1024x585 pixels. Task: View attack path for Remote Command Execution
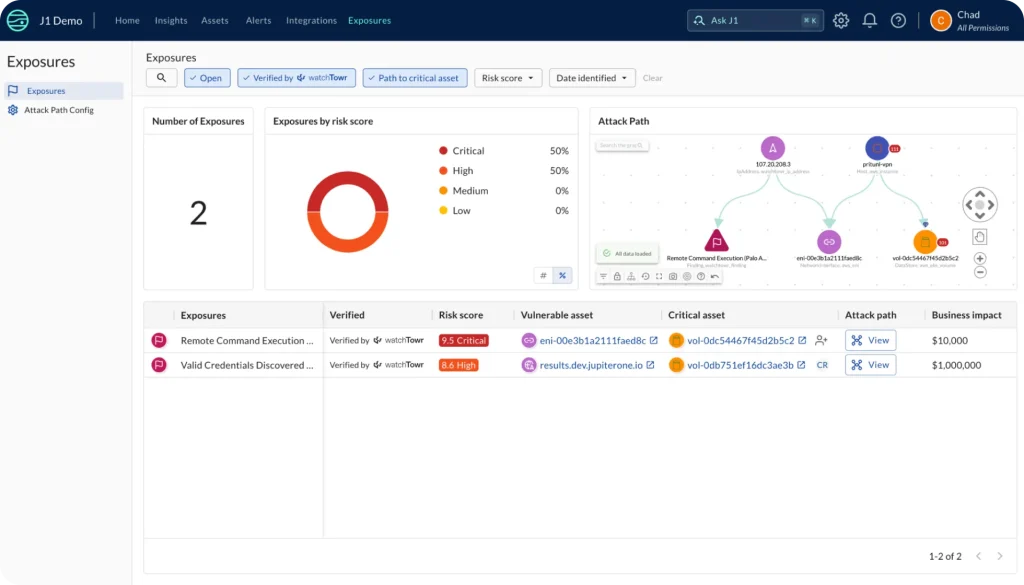870,340
